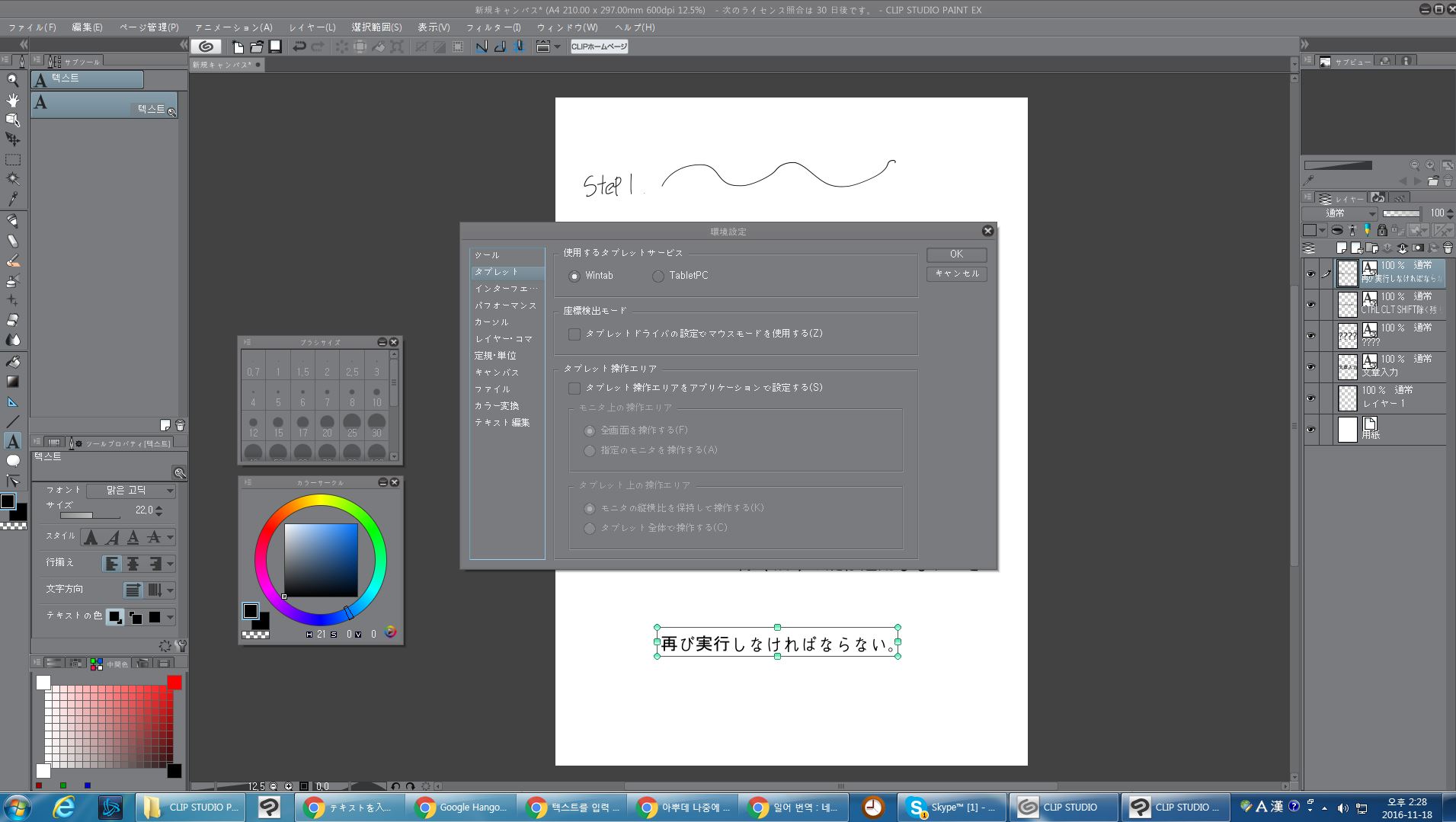1456x822 pixels.
Task: Select the Hand (move view) tool
Action: (13, 101)
